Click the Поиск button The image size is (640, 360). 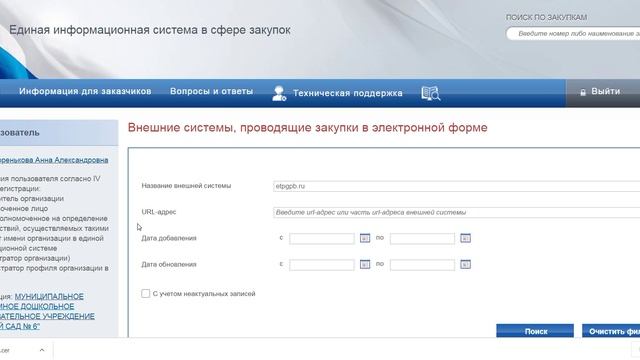click(x=535, y=331)
